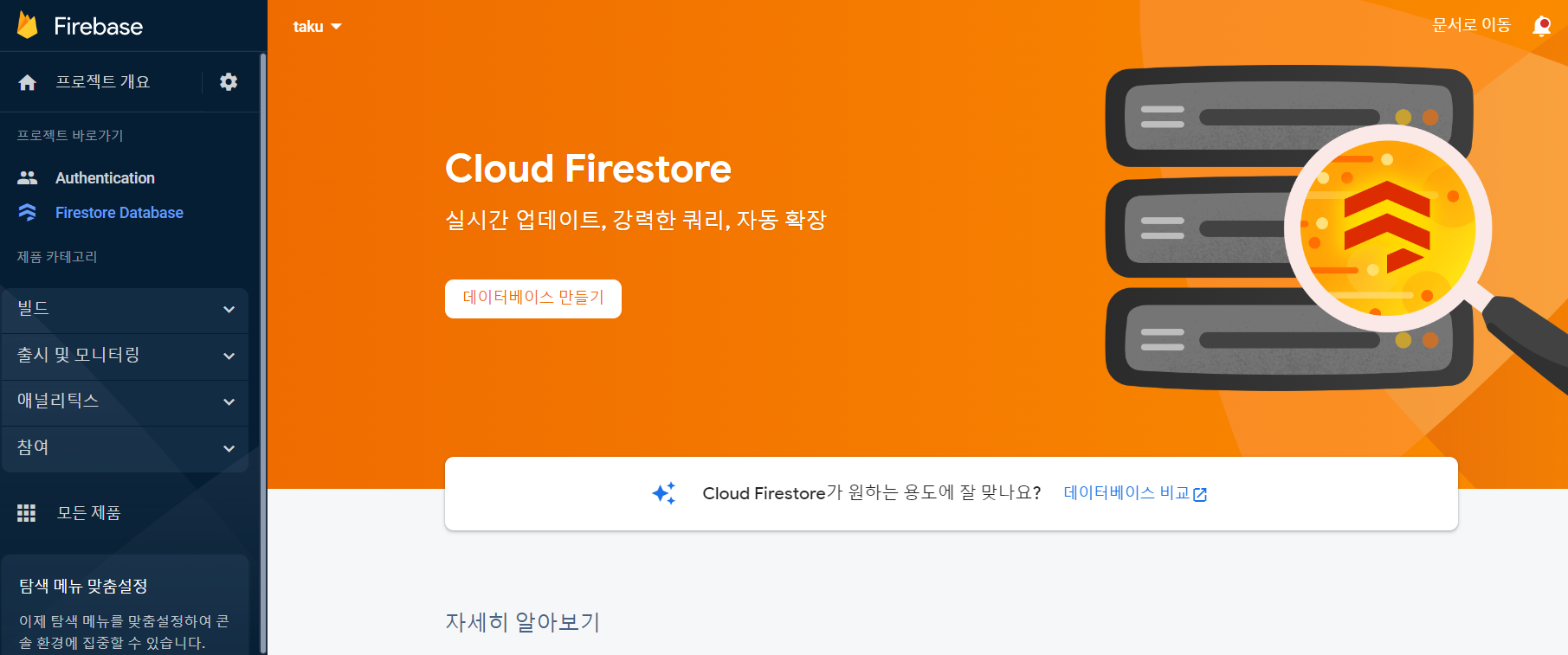Click the sidebar vertical scrollbar
This screenshot has width=1568, height=655.
point(263,353)
